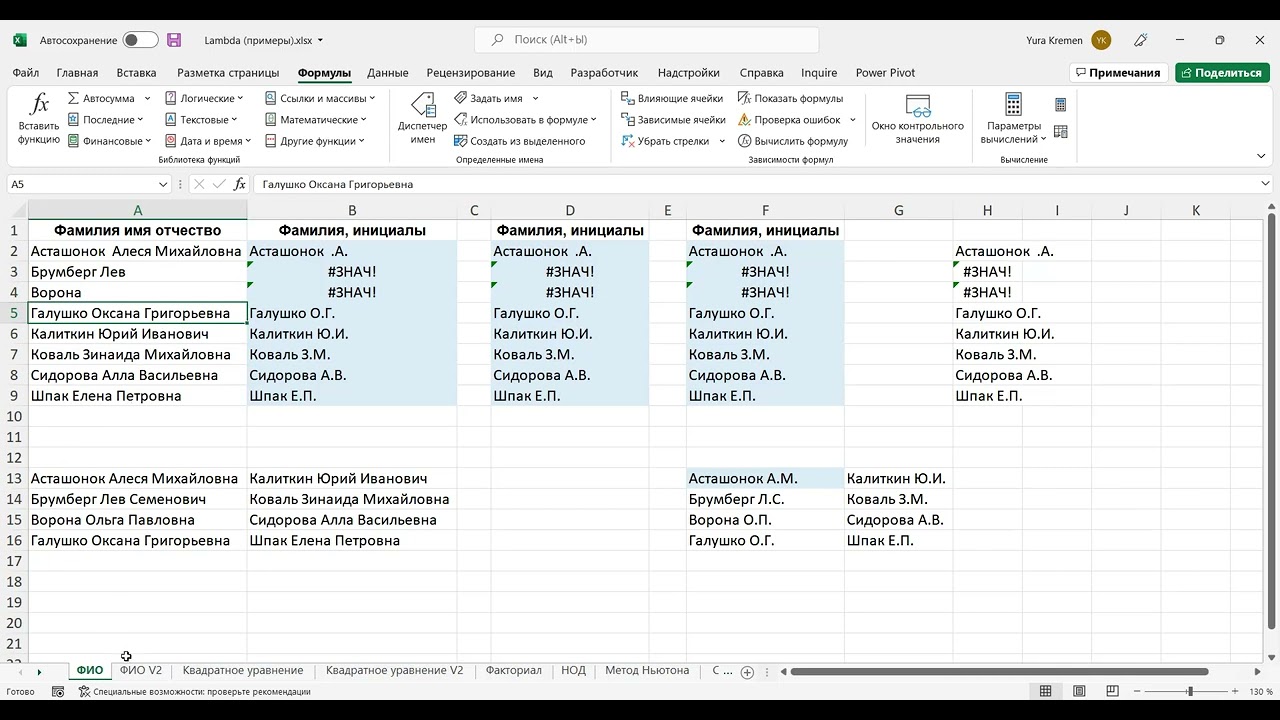Screen dimensions: 1280x720
Task: Open file name dropdown arrow in title bar
Action: coord(320,40)
